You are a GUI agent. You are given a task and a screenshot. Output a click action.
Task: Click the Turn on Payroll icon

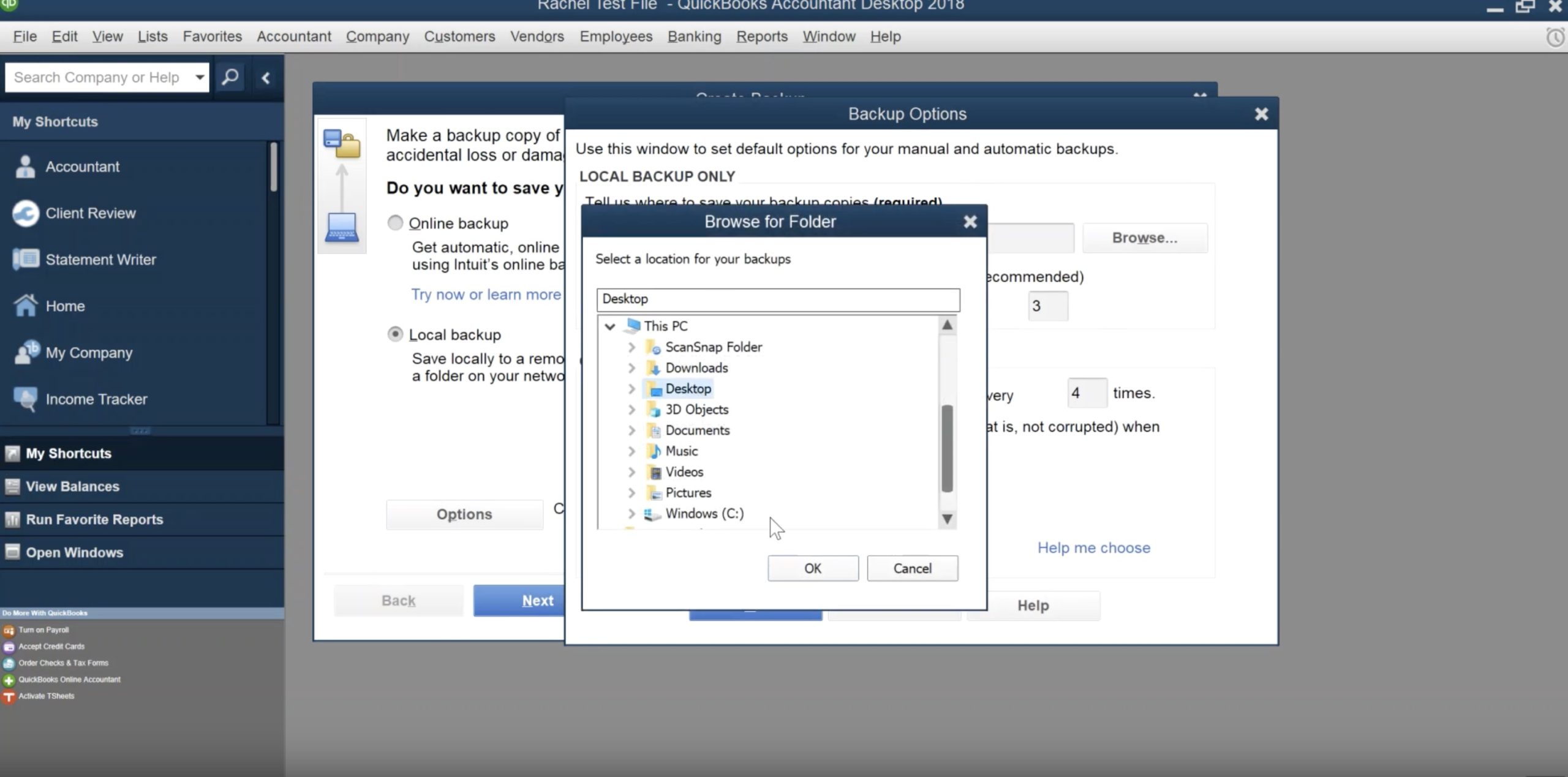point(9,630)
